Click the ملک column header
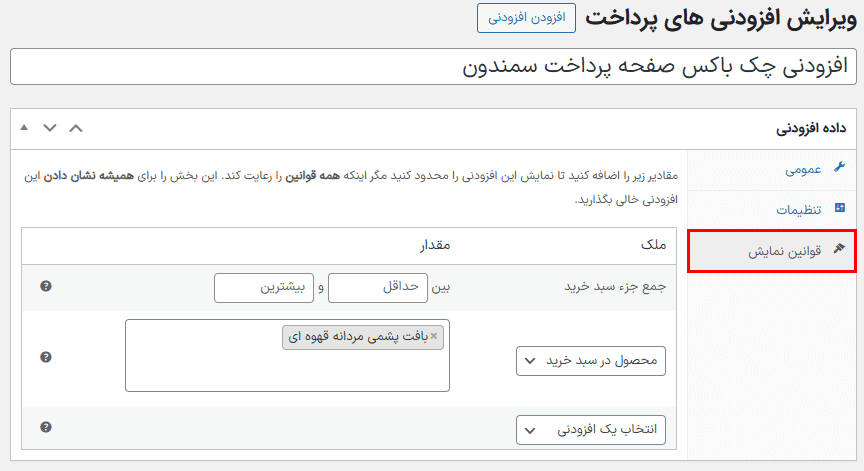864x471 pixels. pyautogui.click(x=654, y=245)
